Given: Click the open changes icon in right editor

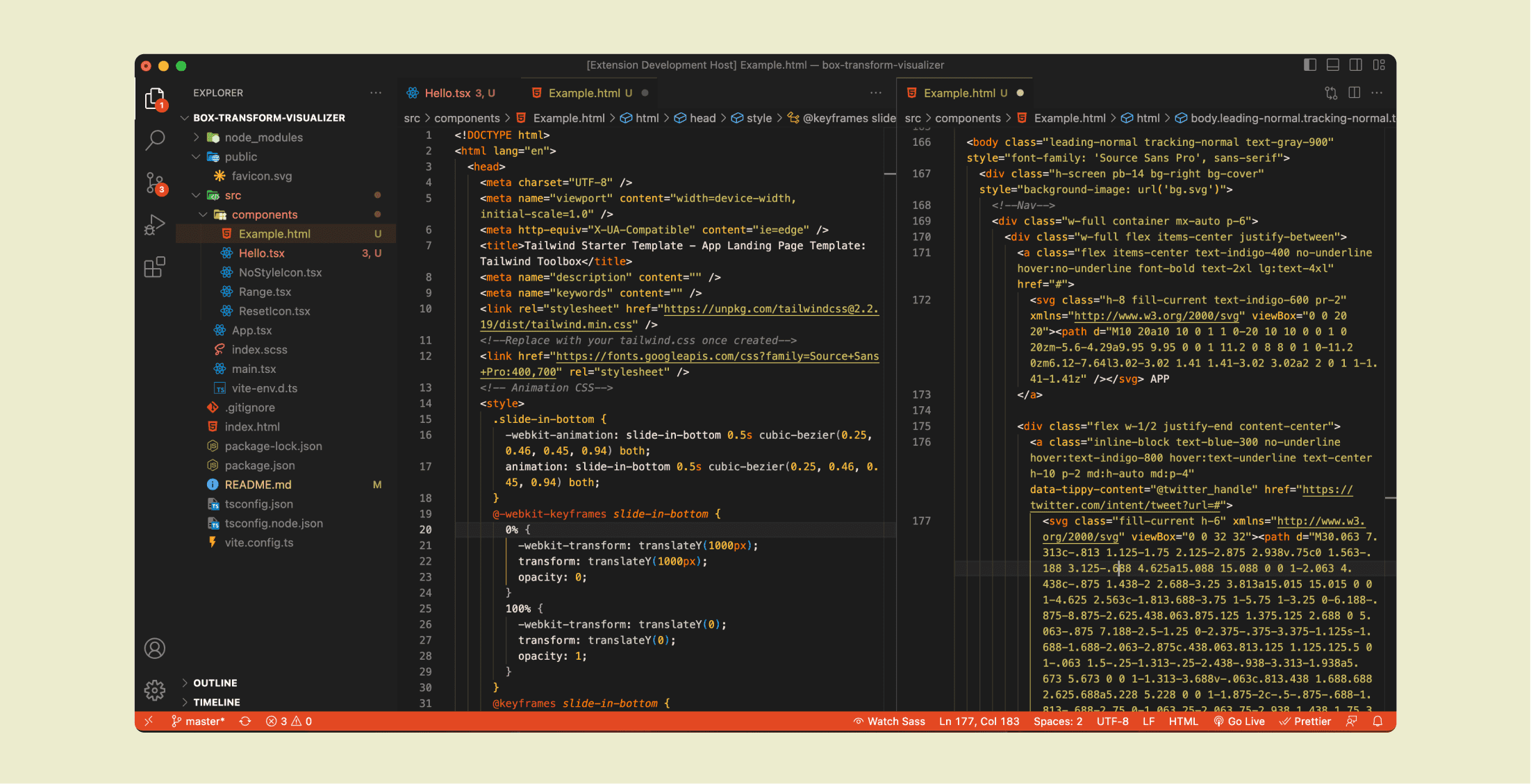Looking at the screenshot, I should coord(1331,92).
